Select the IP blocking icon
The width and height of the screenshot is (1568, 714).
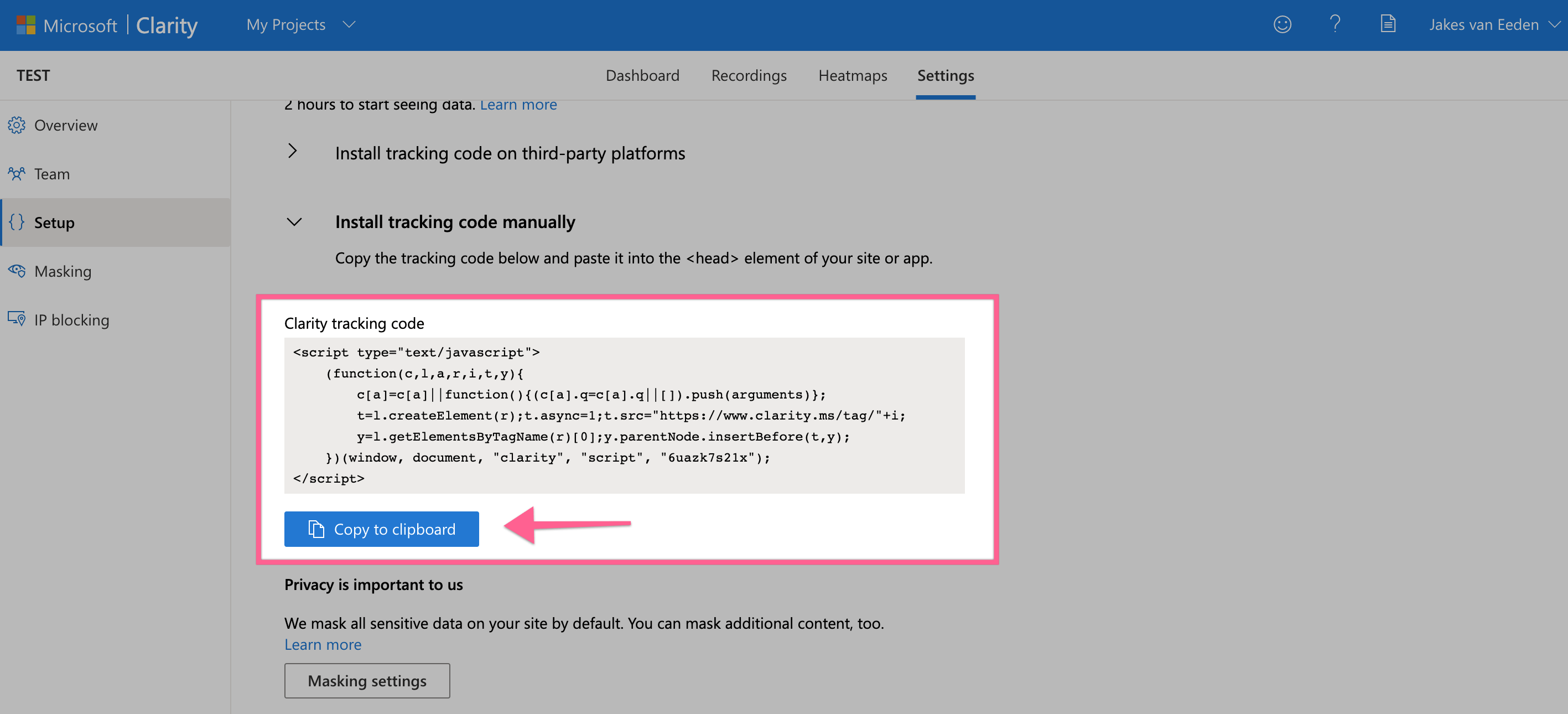click(17, 318)
